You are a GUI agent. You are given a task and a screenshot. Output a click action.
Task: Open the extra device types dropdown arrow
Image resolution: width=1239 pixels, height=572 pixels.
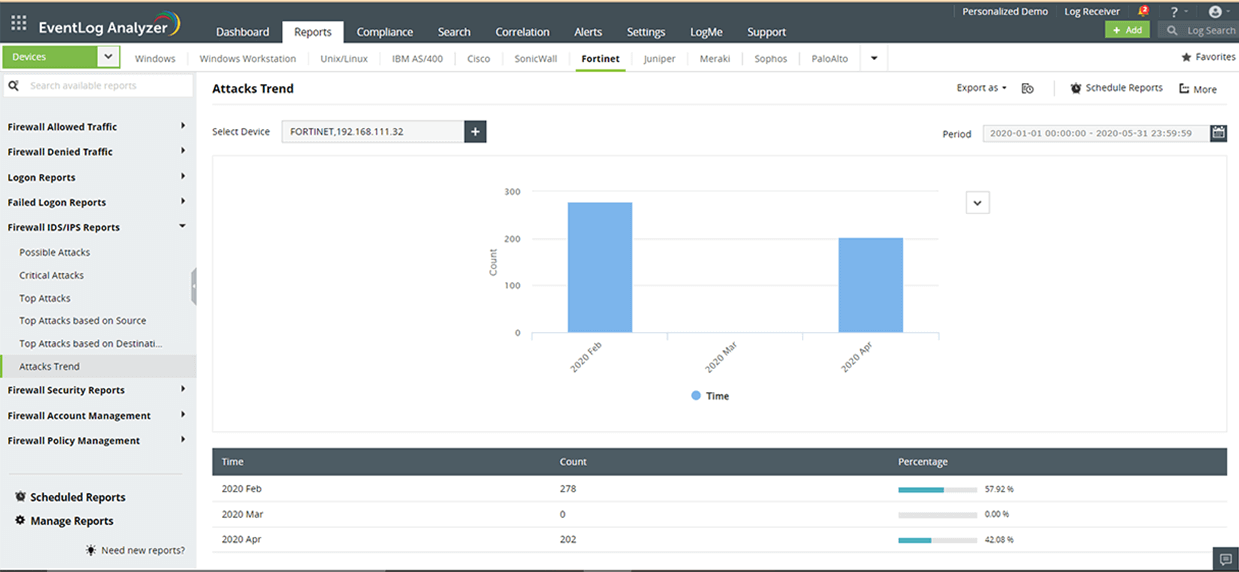[x=874, y=58]
